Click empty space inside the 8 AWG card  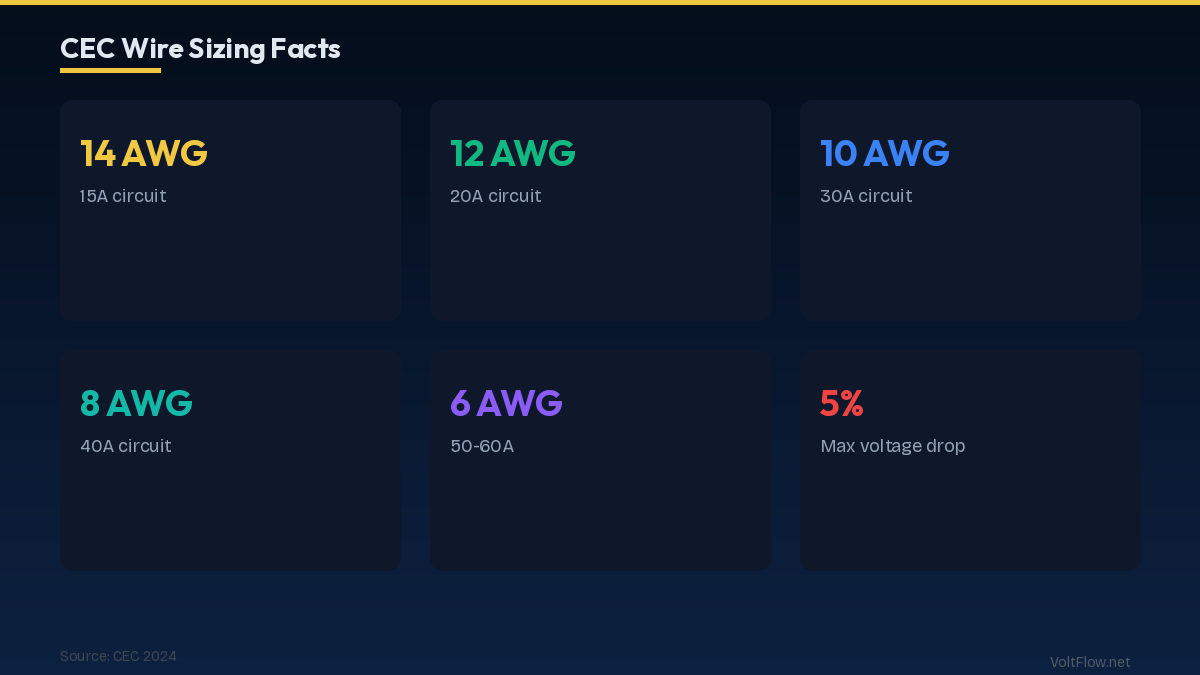pyautogui.click(x=230, y=515)
